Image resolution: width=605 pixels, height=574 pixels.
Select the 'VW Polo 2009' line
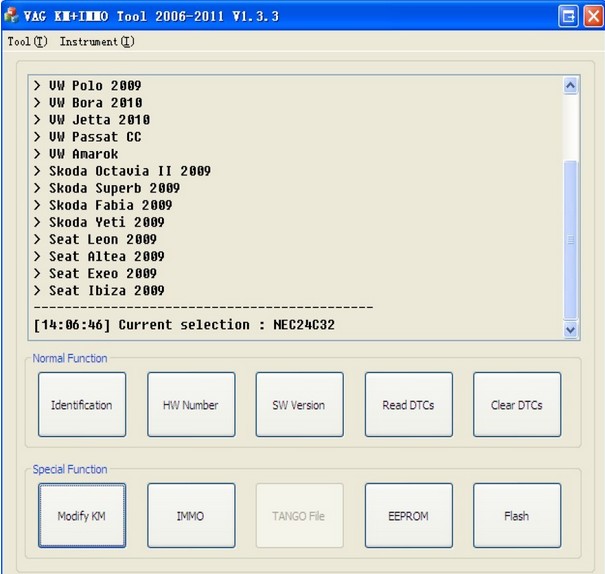[88, 86]
